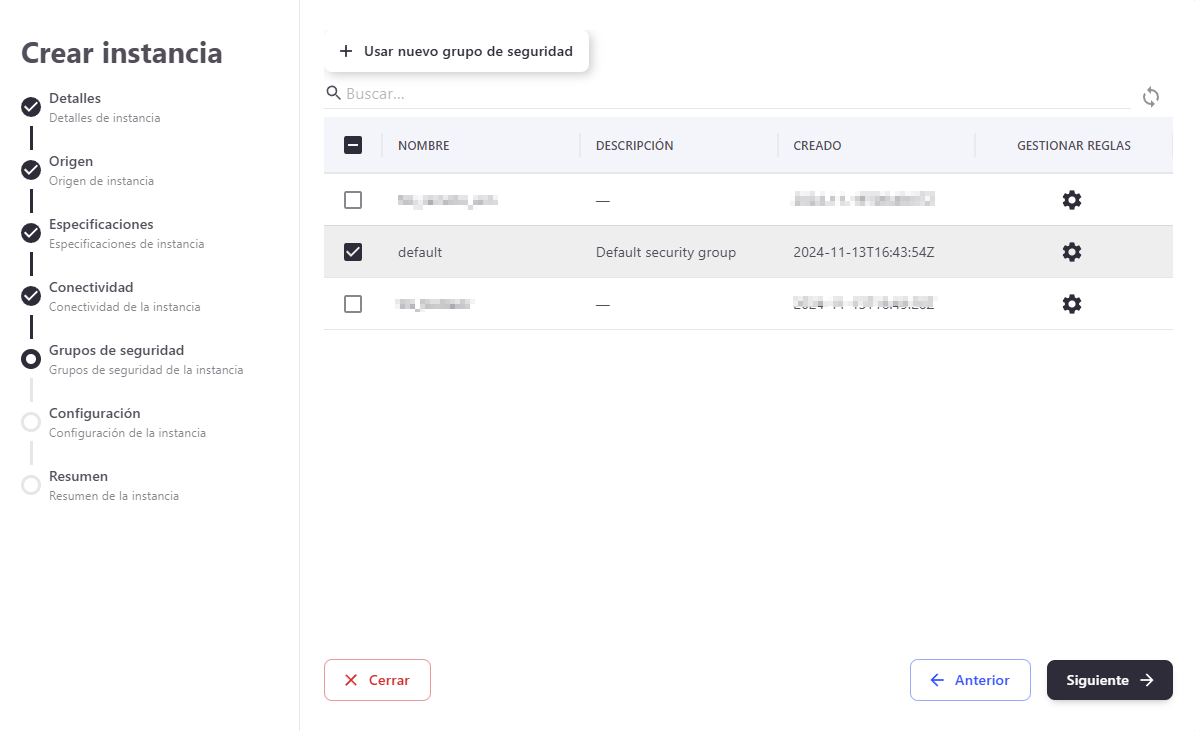Go back with the Anterior button
Screen dimensions: 1195x731
click(969, 680)
